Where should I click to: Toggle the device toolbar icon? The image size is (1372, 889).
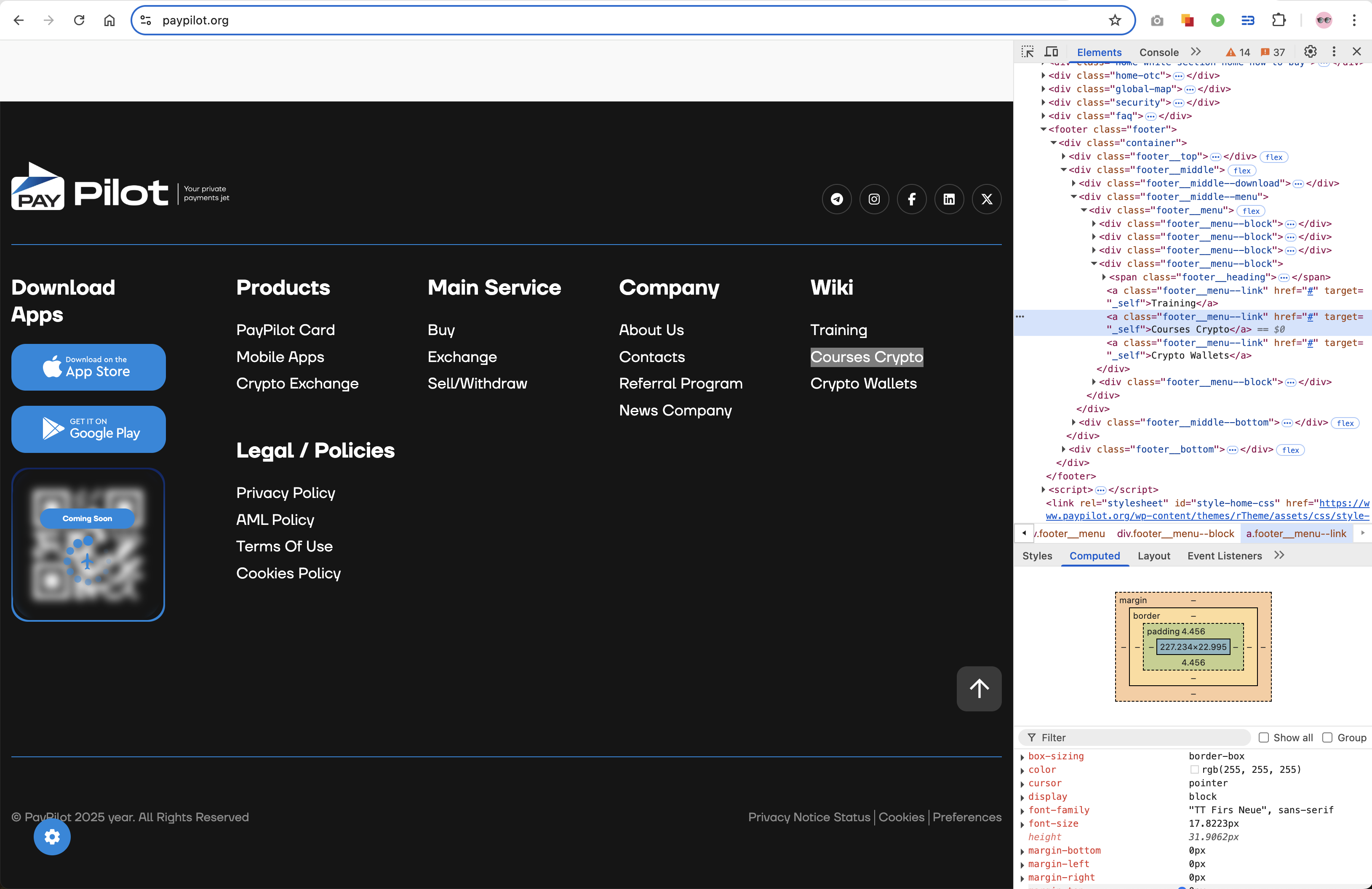pyautogui.click(x=1052, y=52)
